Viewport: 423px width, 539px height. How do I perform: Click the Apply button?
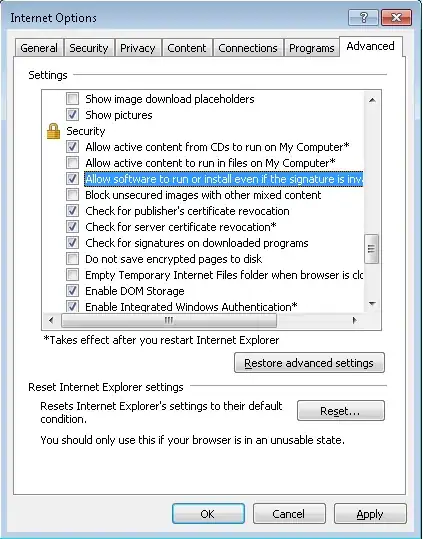coord(370,514)
